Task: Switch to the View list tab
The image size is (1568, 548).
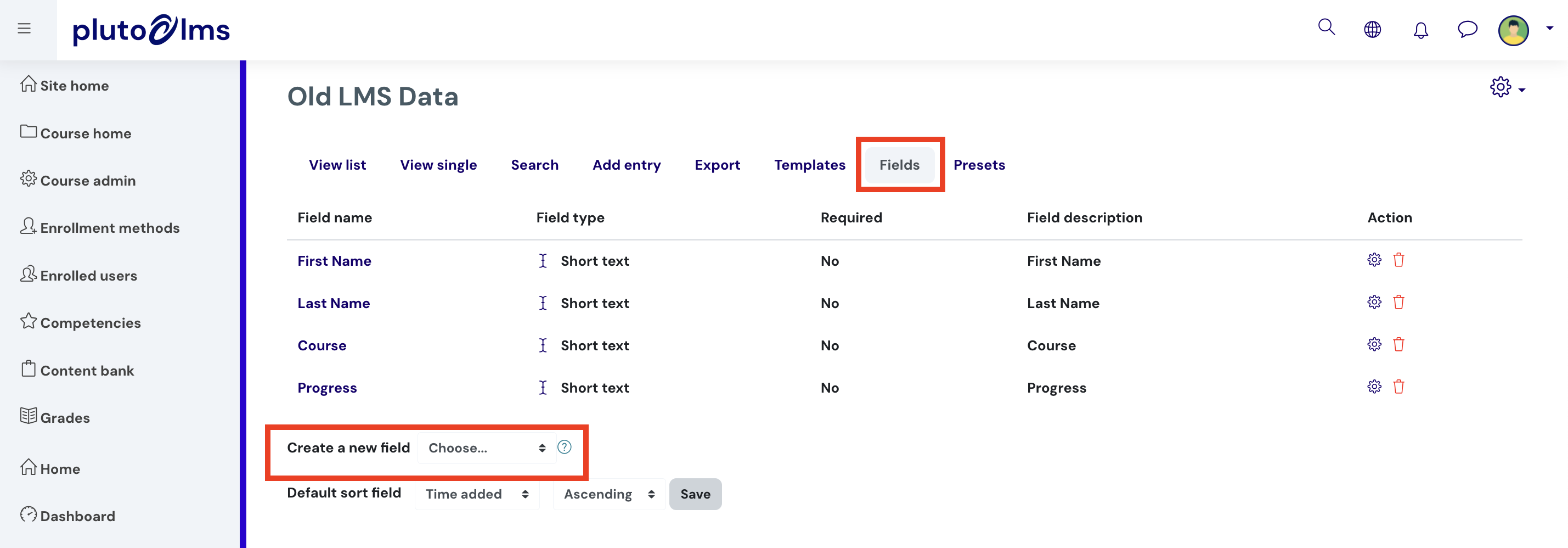Action: point(337,165)
